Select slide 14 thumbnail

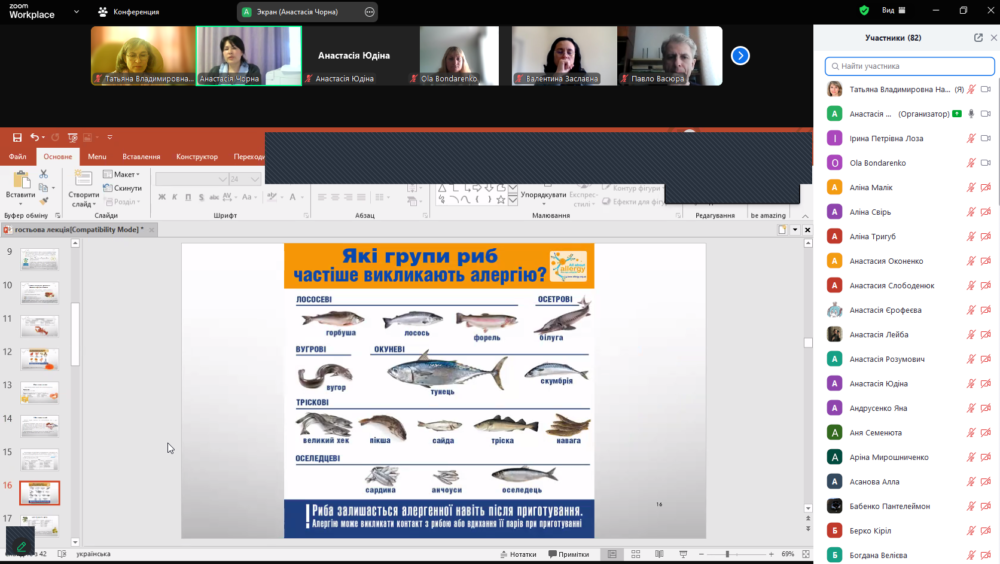(x=40, y=426)
